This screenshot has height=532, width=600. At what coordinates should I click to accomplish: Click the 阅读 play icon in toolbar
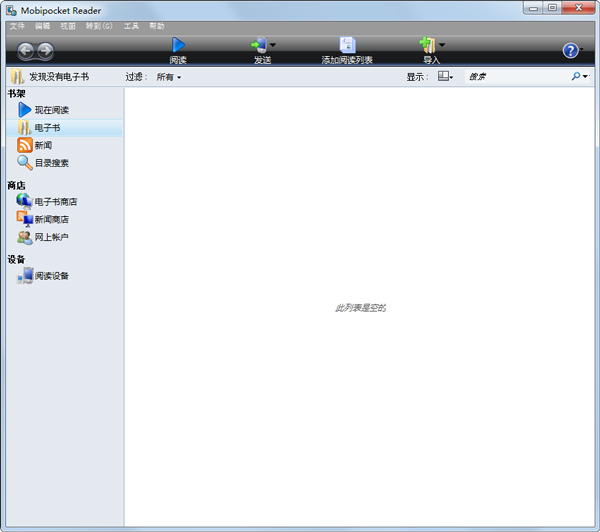(178, 45)
